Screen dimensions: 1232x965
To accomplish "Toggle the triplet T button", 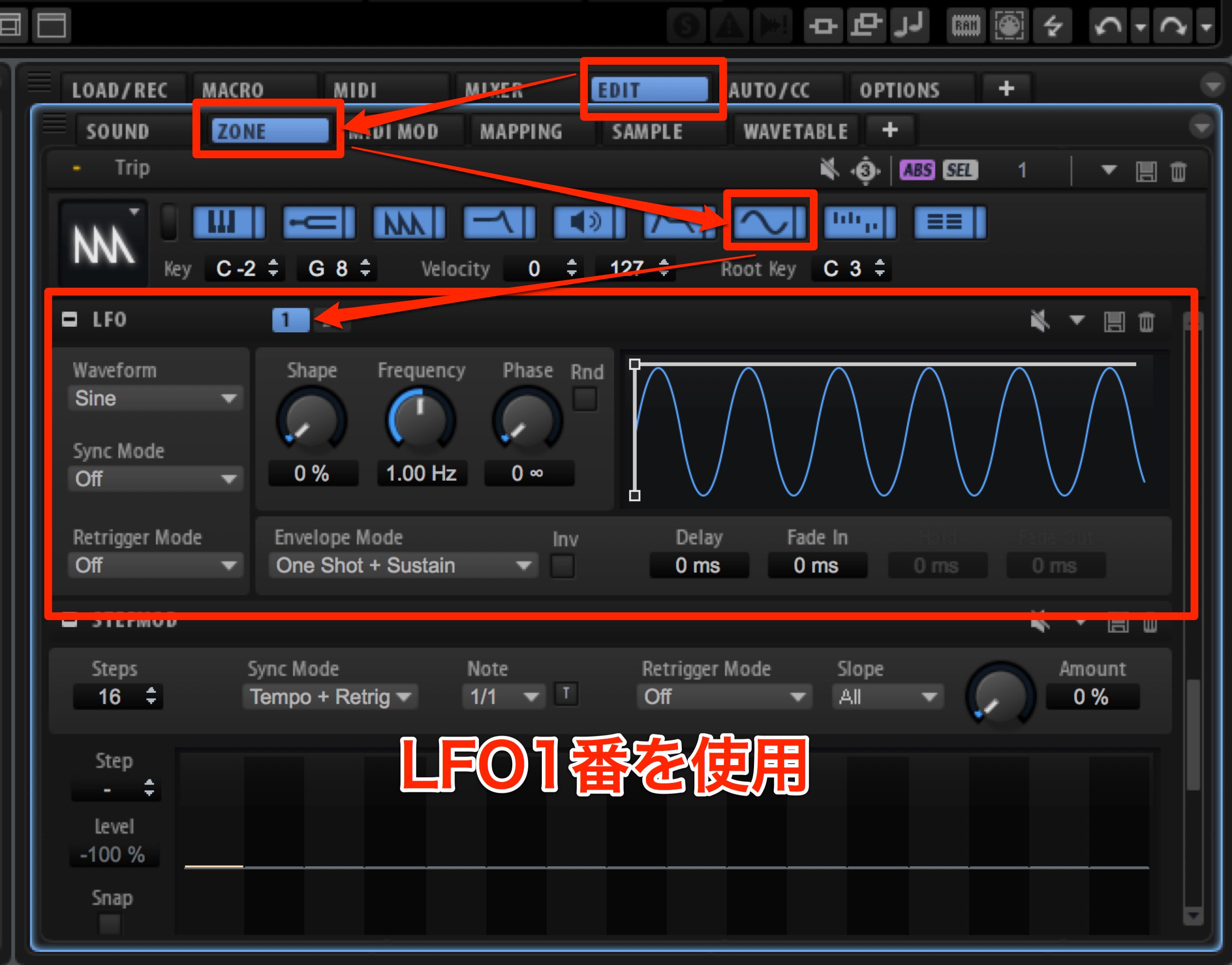I will pyautogui.click(x=566, y=694).
